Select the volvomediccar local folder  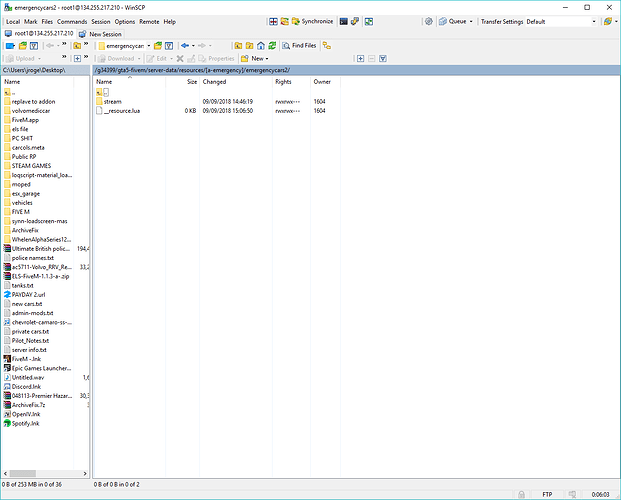coord(30,111)
